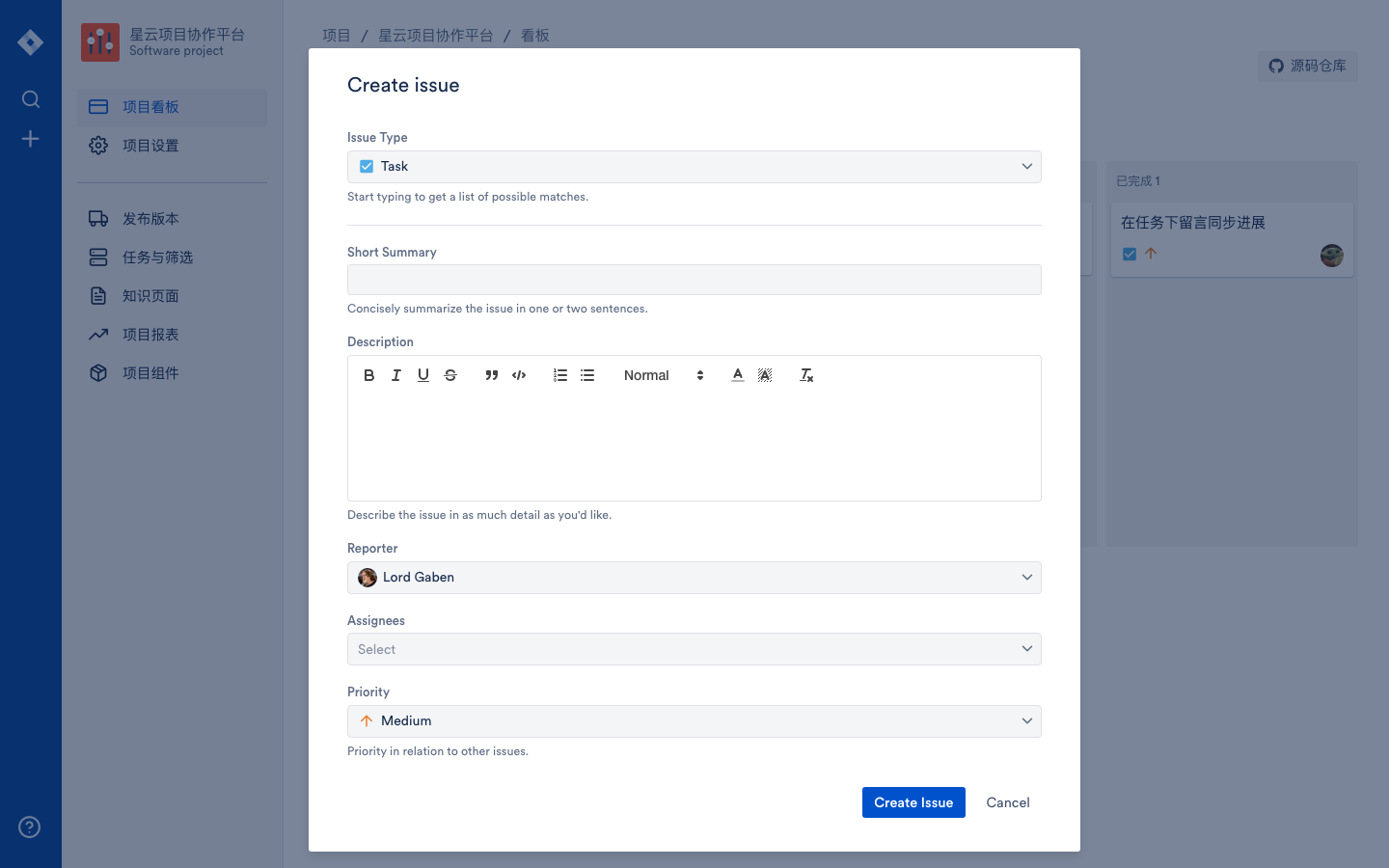Open the Reporter dropdown showing Lord Gaben
1389x868 pixels.
pos(694,578)
